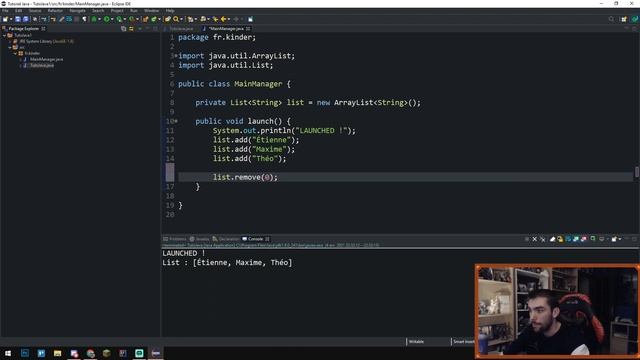
Task: Select the Java perspective icon at far right
Action: click(x=635, y=19)
